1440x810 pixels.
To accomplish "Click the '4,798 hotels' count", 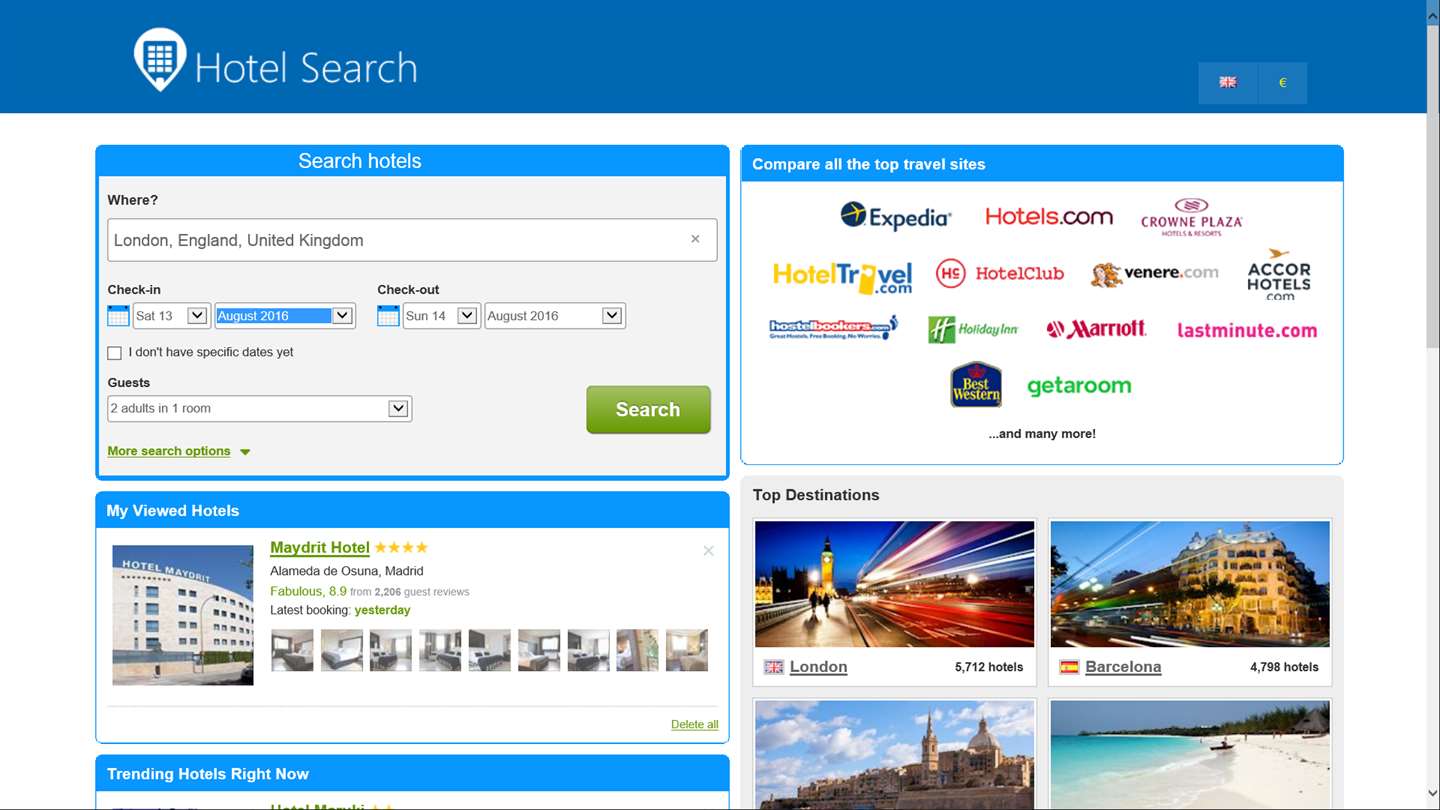I will 1284,667.
